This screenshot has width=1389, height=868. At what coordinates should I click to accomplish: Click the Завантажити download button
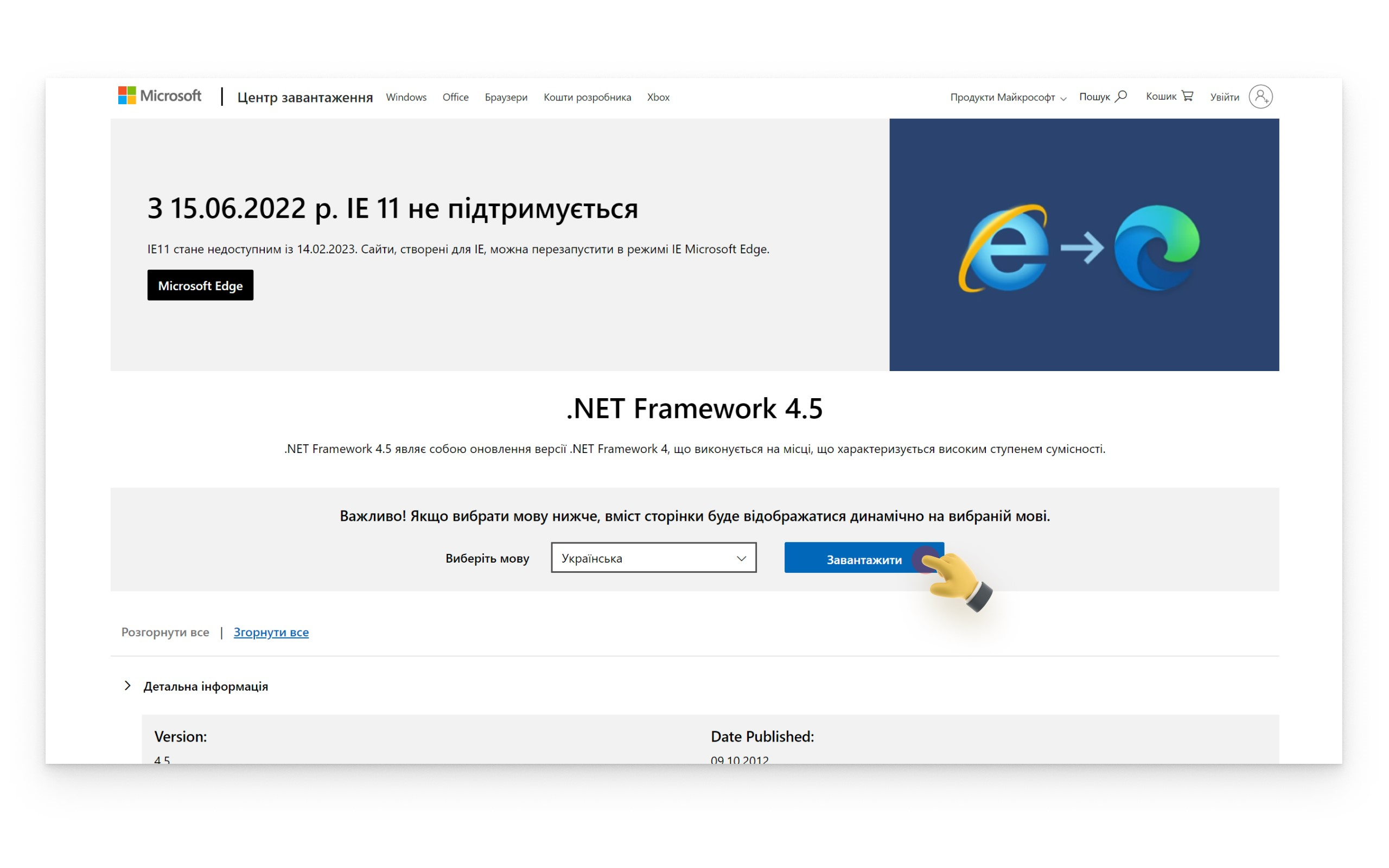coord(864,558)
